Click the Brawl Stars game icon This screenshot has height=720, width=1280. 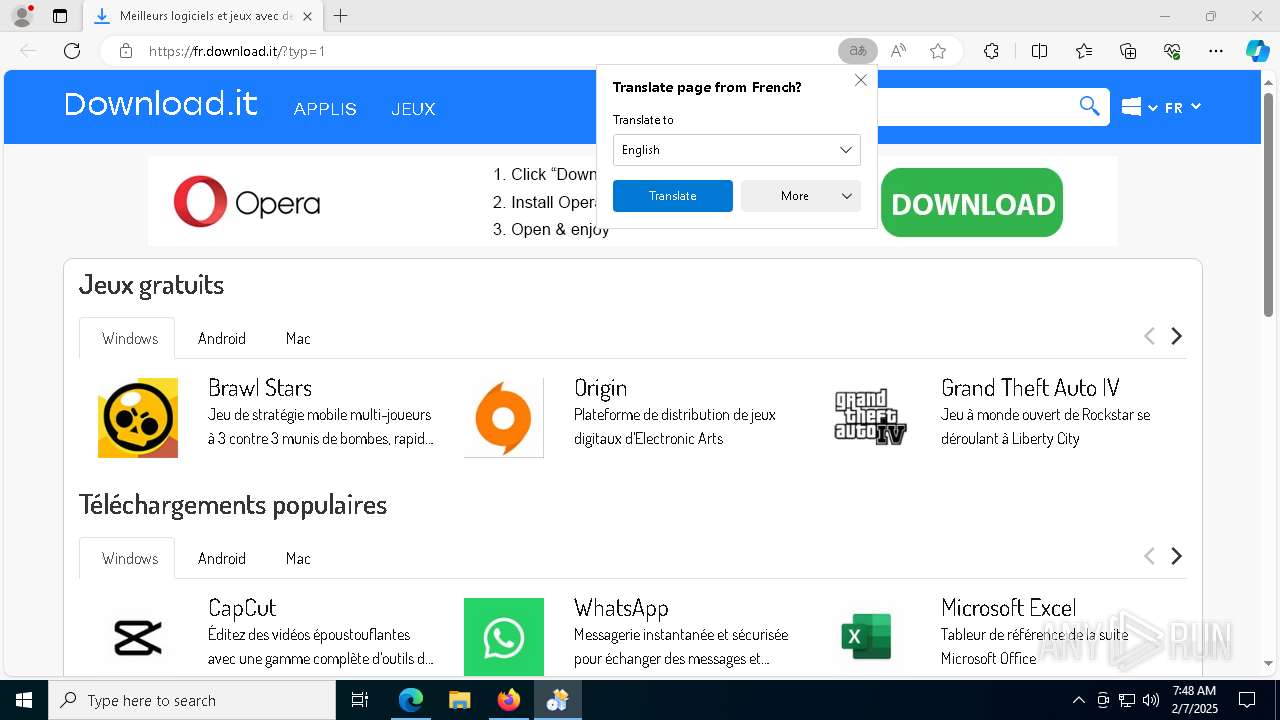click(x=138, y=418)
